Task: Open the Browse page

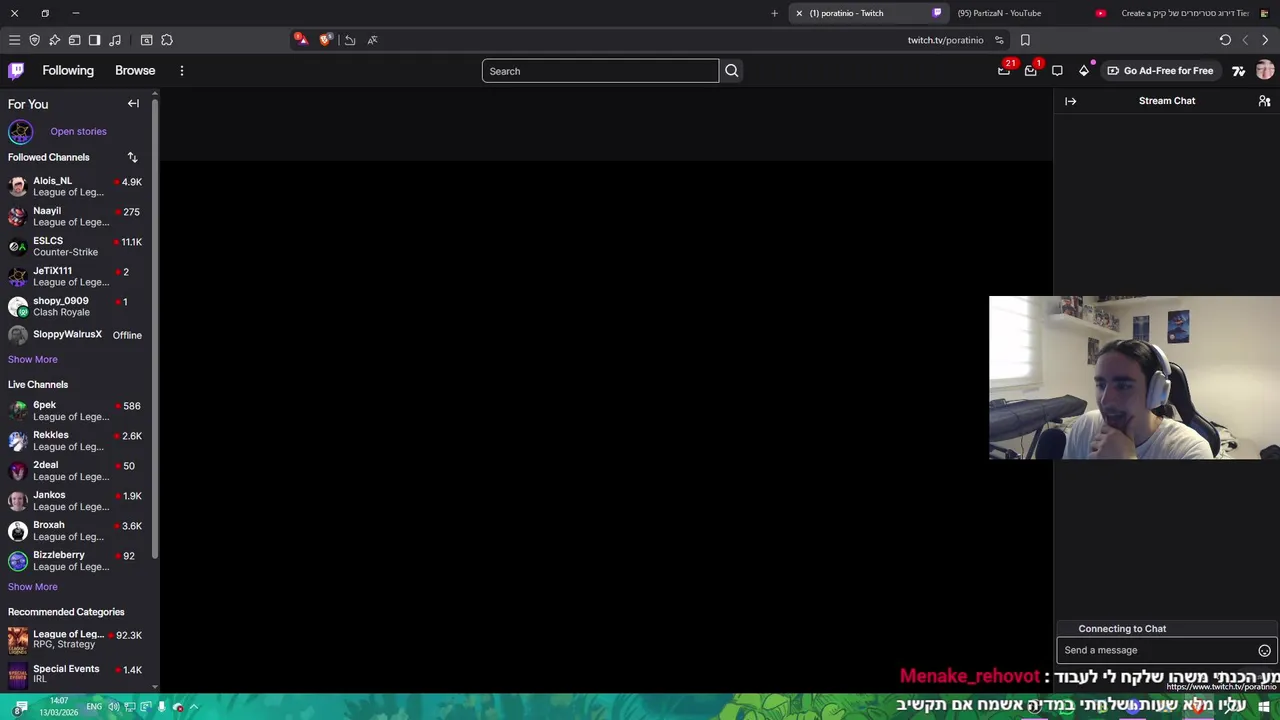Action: (x=135, y=70)
